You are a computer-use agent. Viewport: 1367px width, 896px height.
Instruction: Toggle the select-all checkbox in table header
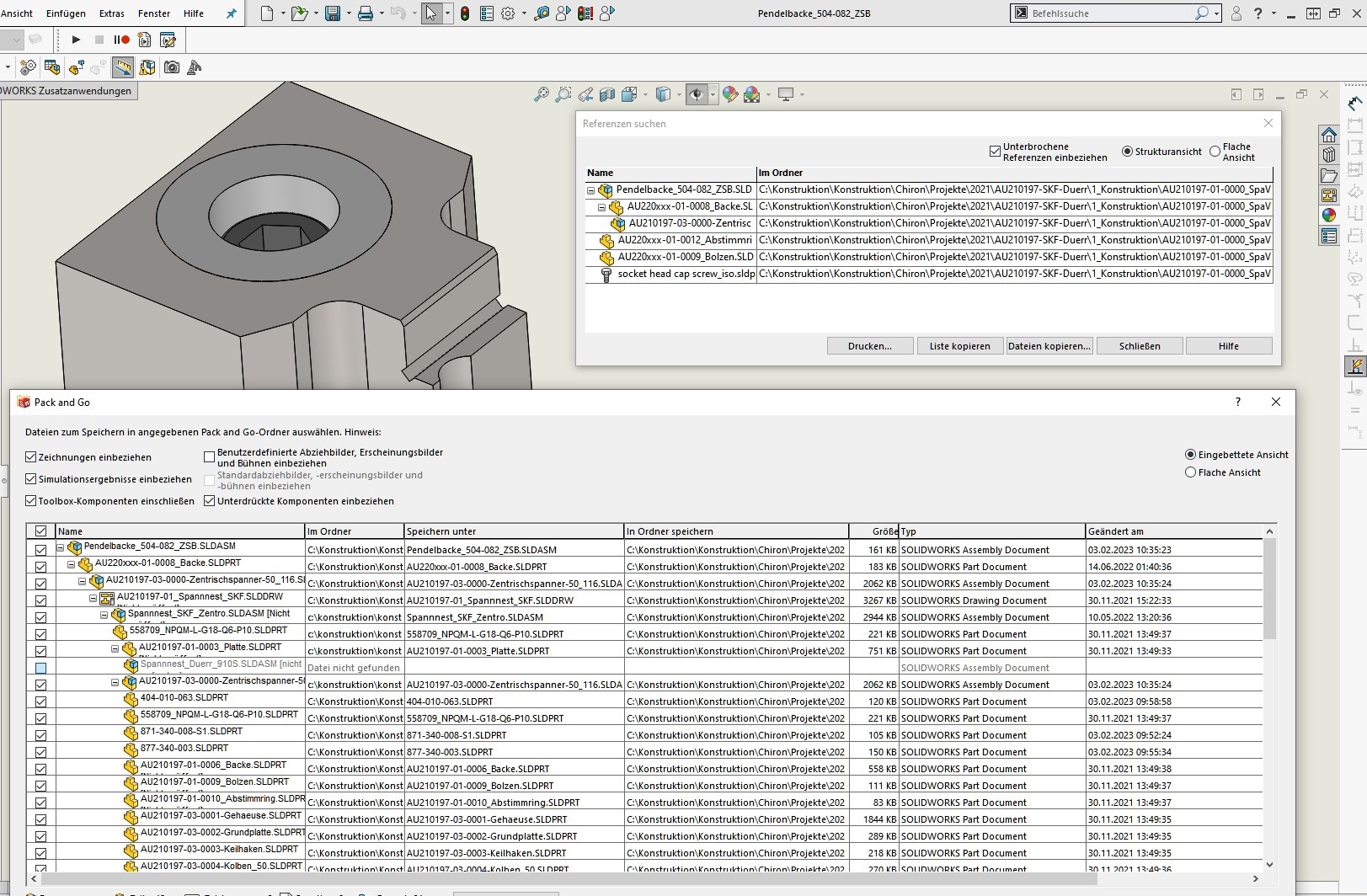[x=40, y=531]
